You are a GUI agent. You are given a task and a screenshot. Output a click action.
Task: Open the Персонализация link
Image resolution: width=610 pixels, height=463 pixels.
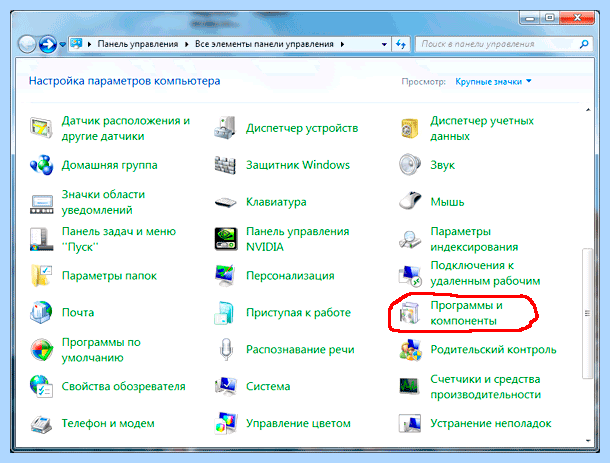coord(290,275)
